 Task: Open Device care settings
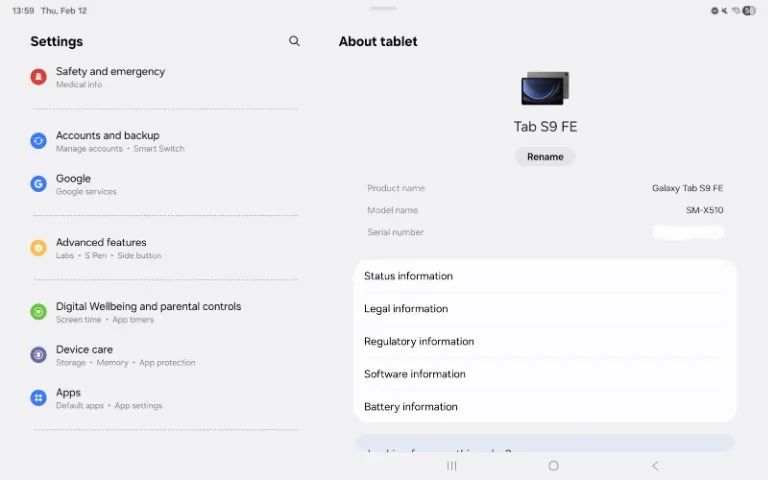pos(165,355)
